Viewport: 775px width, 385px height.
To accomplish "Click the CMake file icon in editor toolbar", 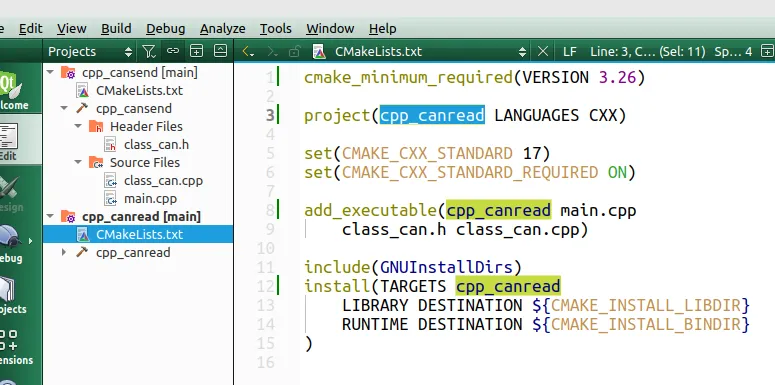I will coord(320,51).
